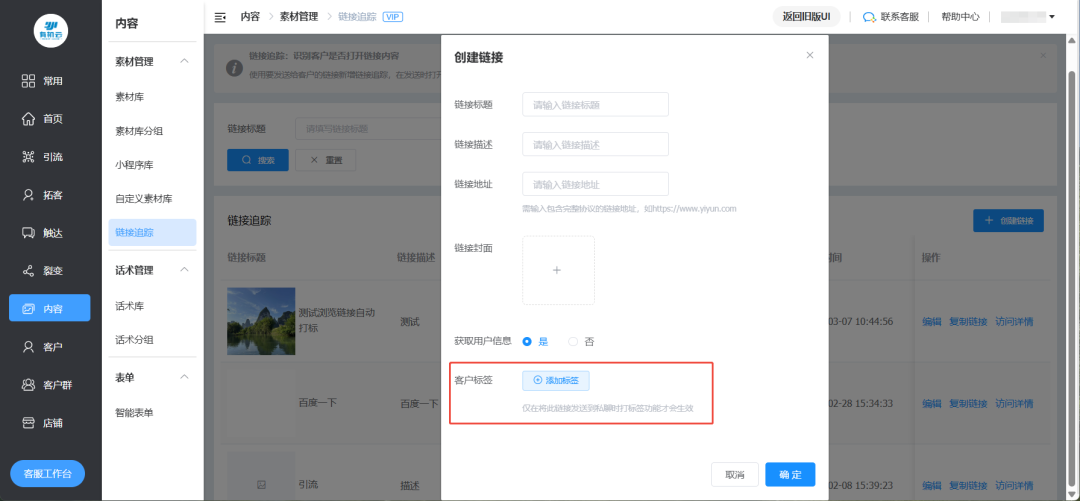This screenshot has height=501, width=1080.
Task: Open the 店铺 store icon
Action: point(28,422)
